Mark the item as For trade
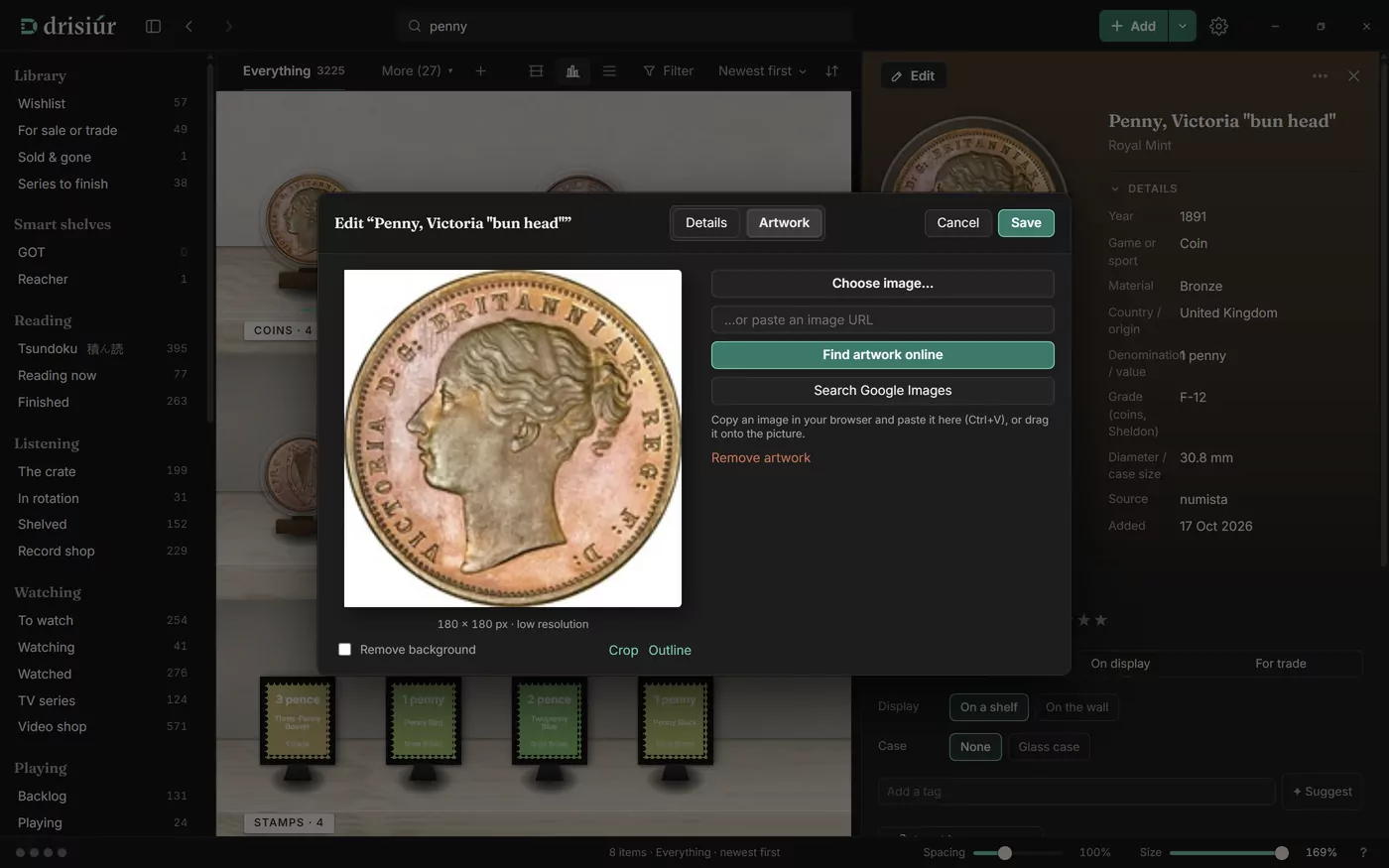The image size is (1389, 868). click(x=1281, y=664)
